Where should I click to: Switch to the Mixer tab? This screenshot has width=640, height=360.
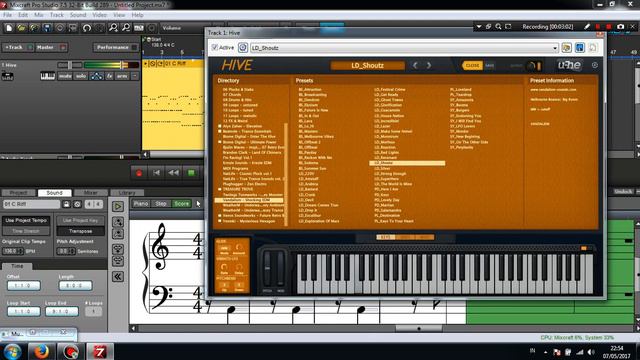point(91,193)
